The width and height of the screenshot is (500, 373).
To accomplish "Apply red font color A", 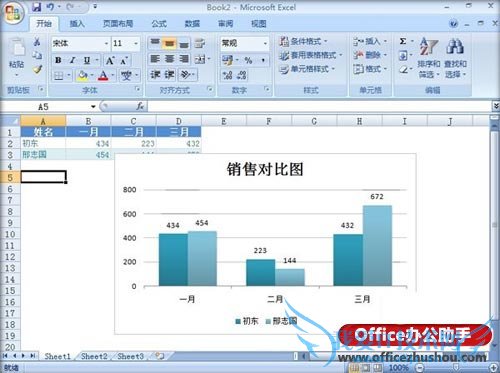I will coord(103,76).
